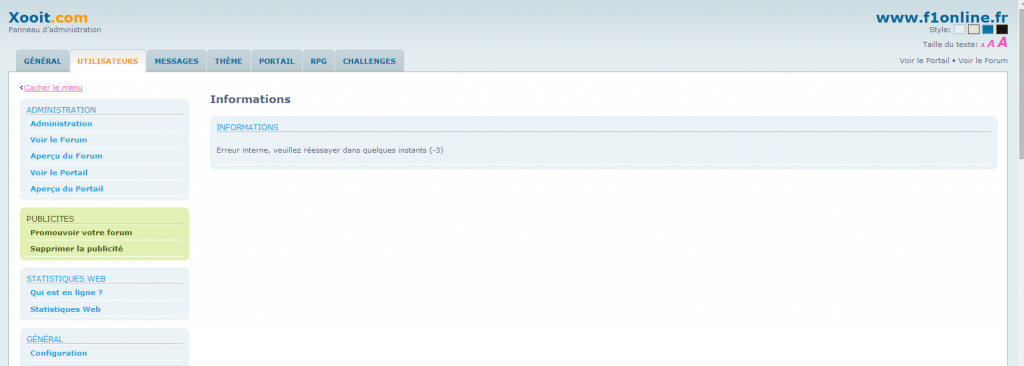Screen dimensions: 1024x366
Task: Click the STATISTIQUES WEB section header
Action: tap(66, 278)
